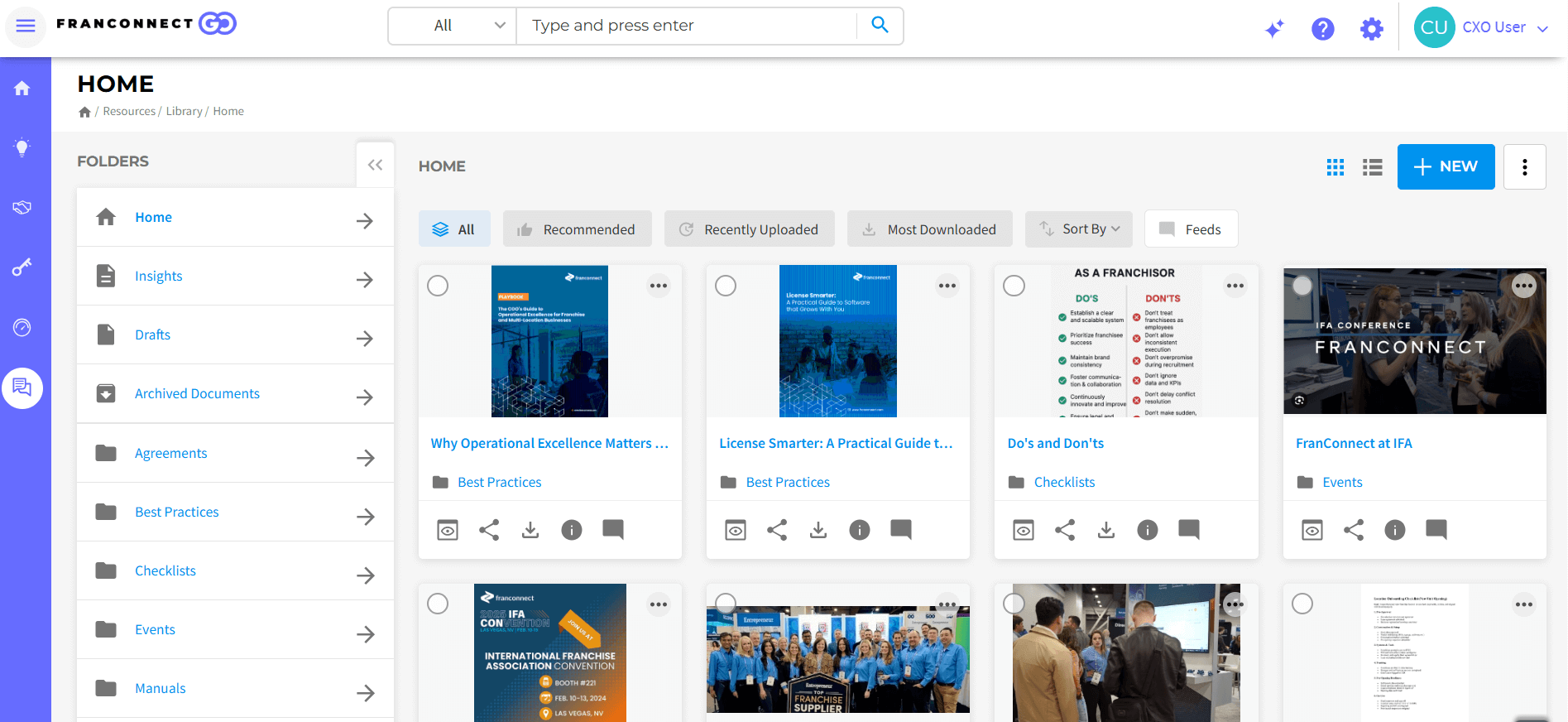Viewport: 1568px width, 722px height.
Task: Expand the Events folder arrow
Action: tap(365, 634)
